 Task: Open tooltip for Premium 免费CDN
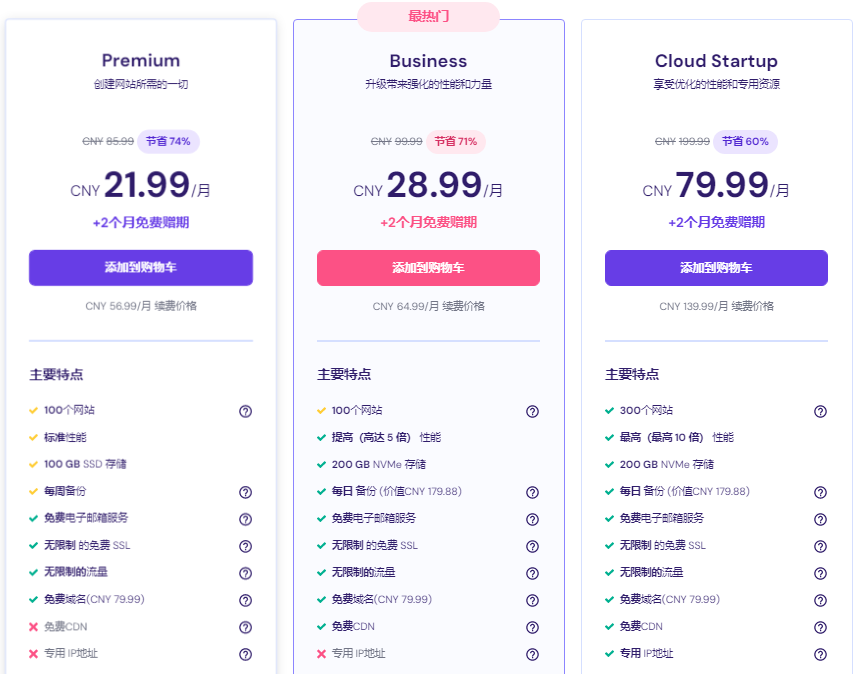[245, 627]
